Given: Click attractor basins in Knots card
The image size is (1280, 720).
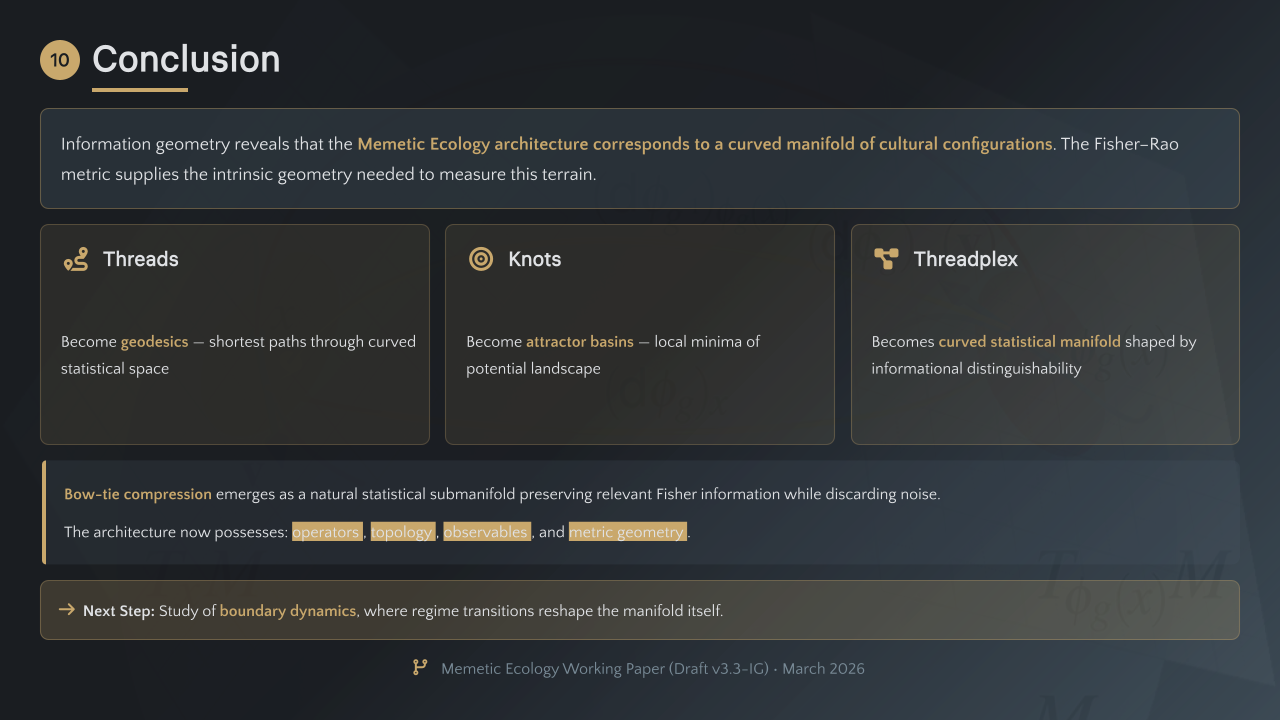Looking at the screenshot, I should pyautogui.click(x=580, y=342).
